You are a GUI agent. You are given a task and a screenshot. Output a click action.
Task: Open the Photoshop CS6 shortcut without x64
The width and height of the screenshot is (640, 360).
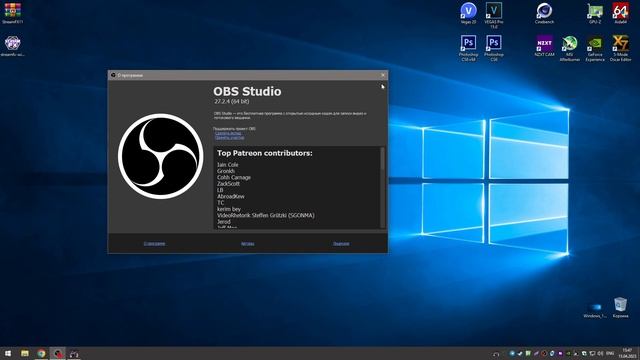pyautogui.click(x=494, y=48)
